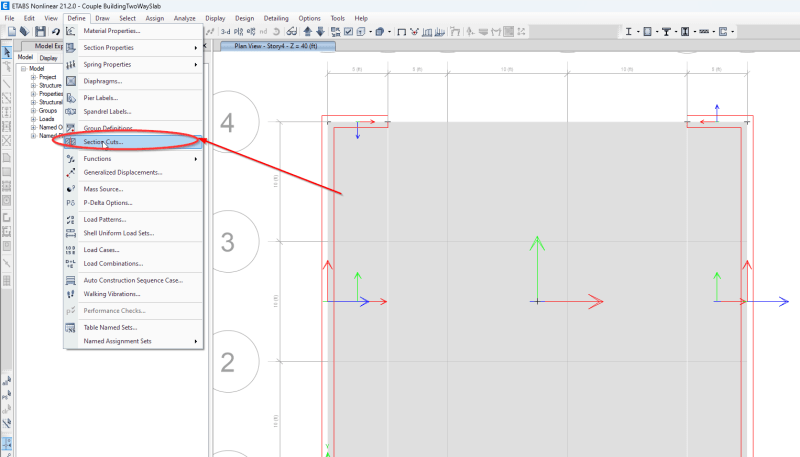Viewport: 800px width, 457px height.
Task: Expand the Spring Properties submenu
Action: point(195,65)
